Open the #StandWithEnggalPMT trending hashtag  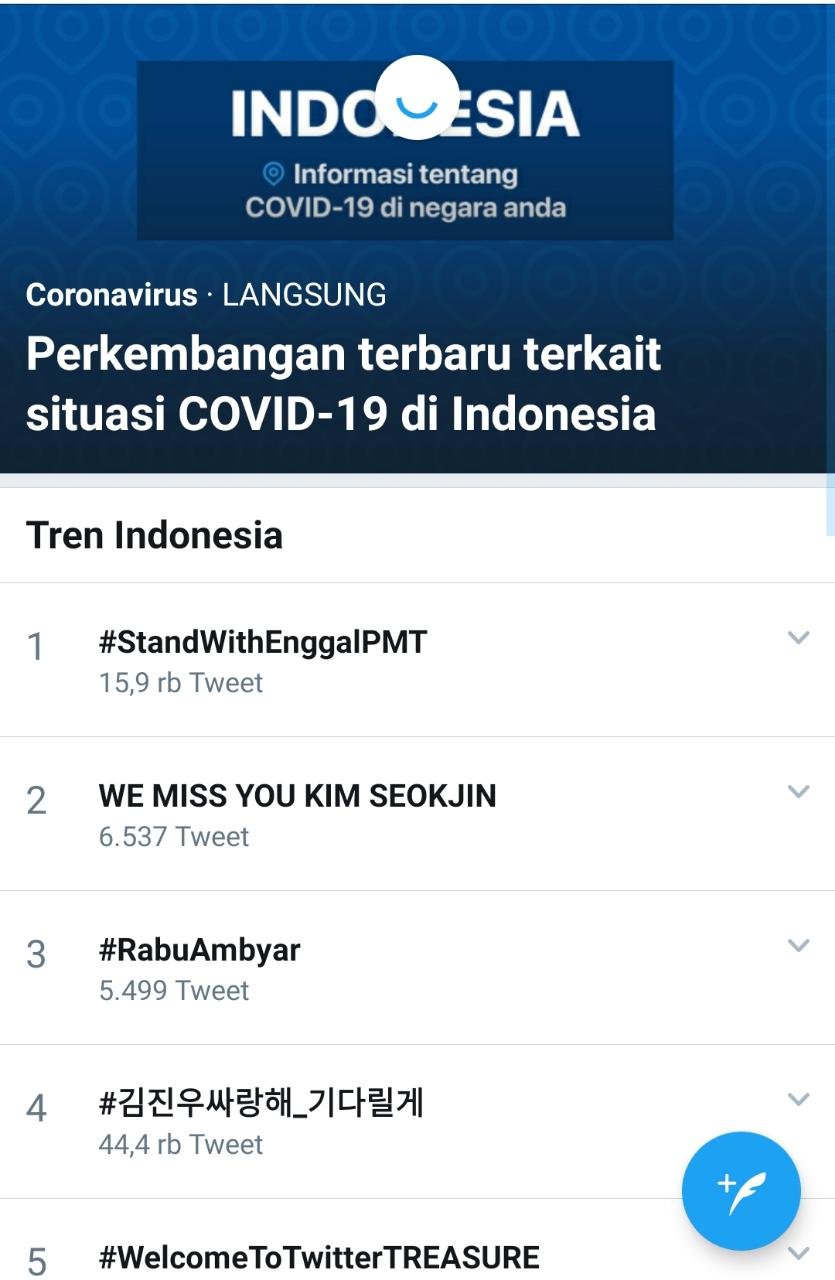[x=263, y=642]
